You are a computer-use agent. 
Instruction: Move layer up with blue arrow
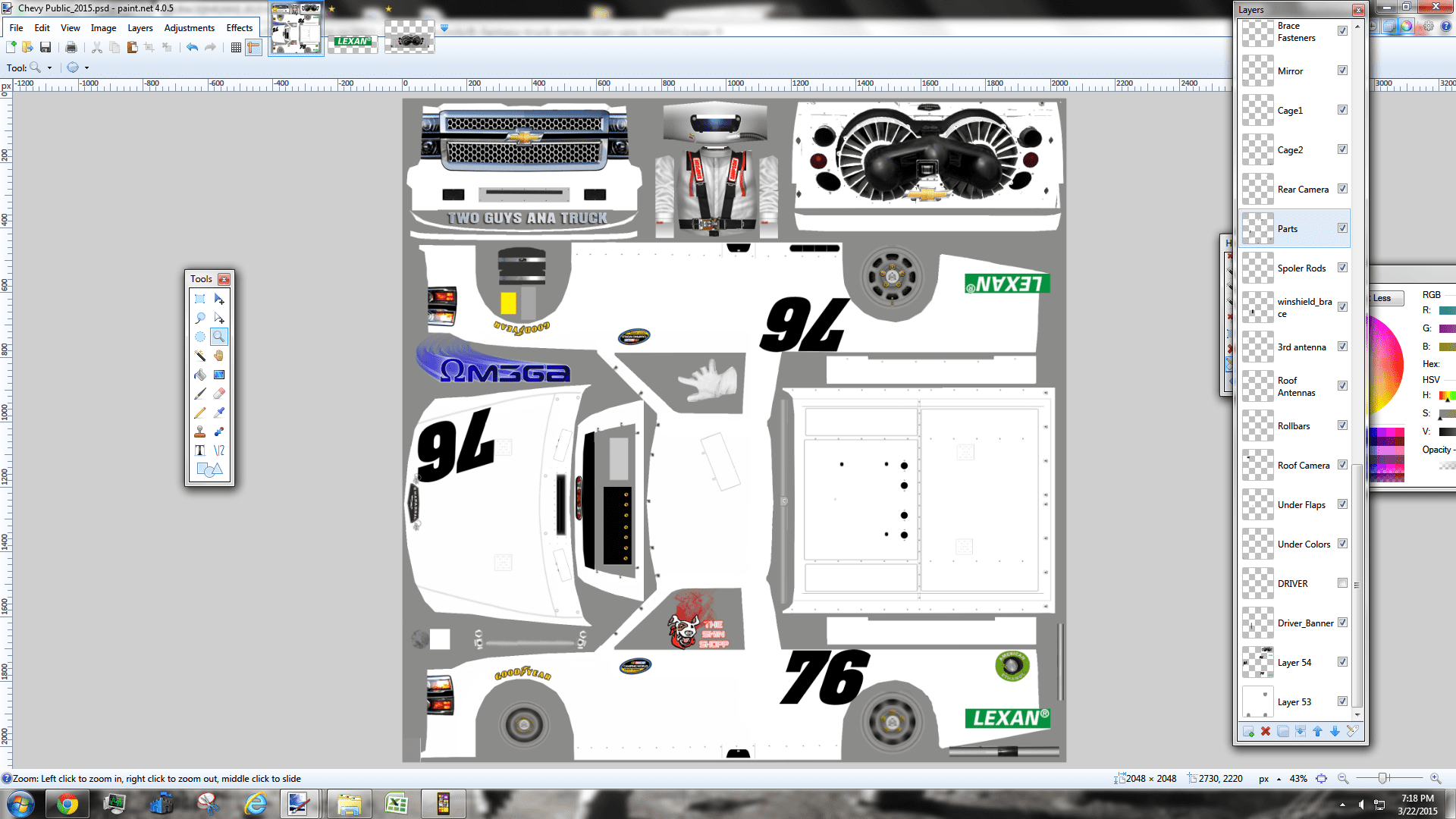click(1317, 731)
